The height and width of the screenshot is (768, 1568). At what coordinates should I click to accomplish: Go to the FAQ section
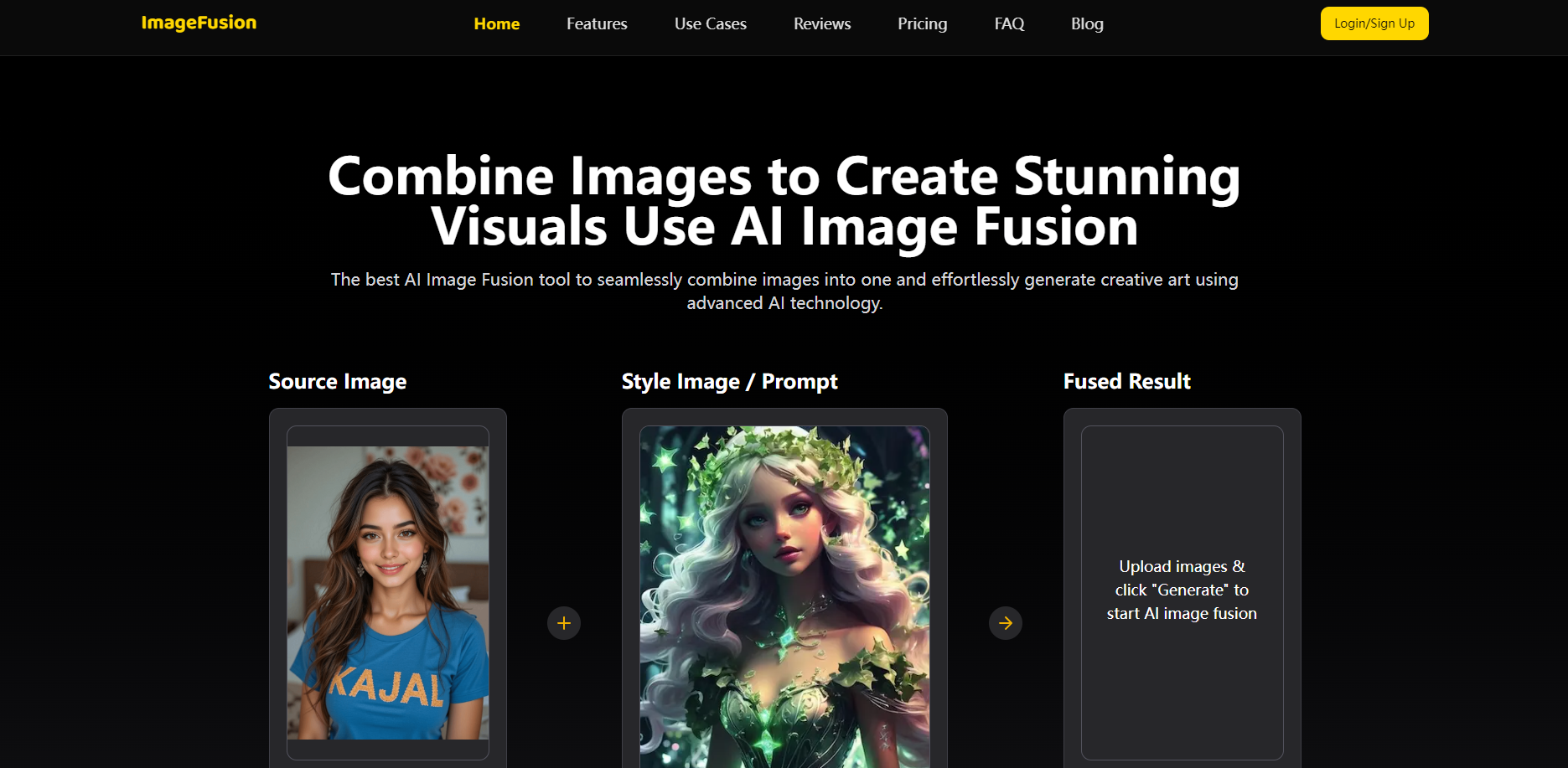(1008, 23)
